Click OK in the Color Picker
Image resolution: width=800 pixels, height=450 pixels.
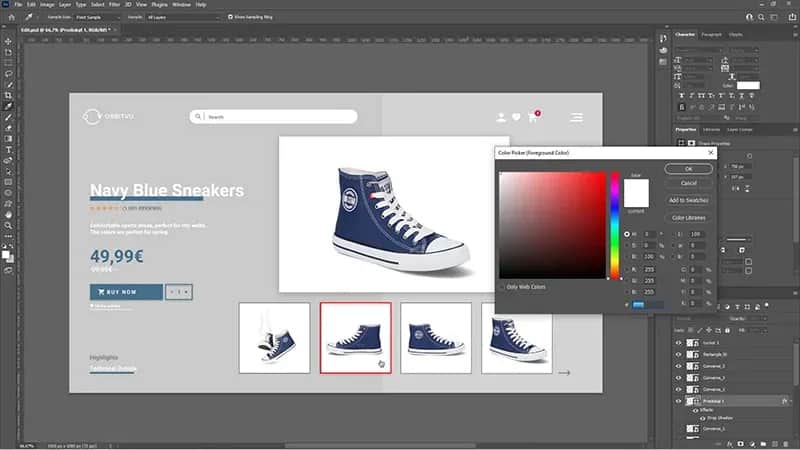690,169
